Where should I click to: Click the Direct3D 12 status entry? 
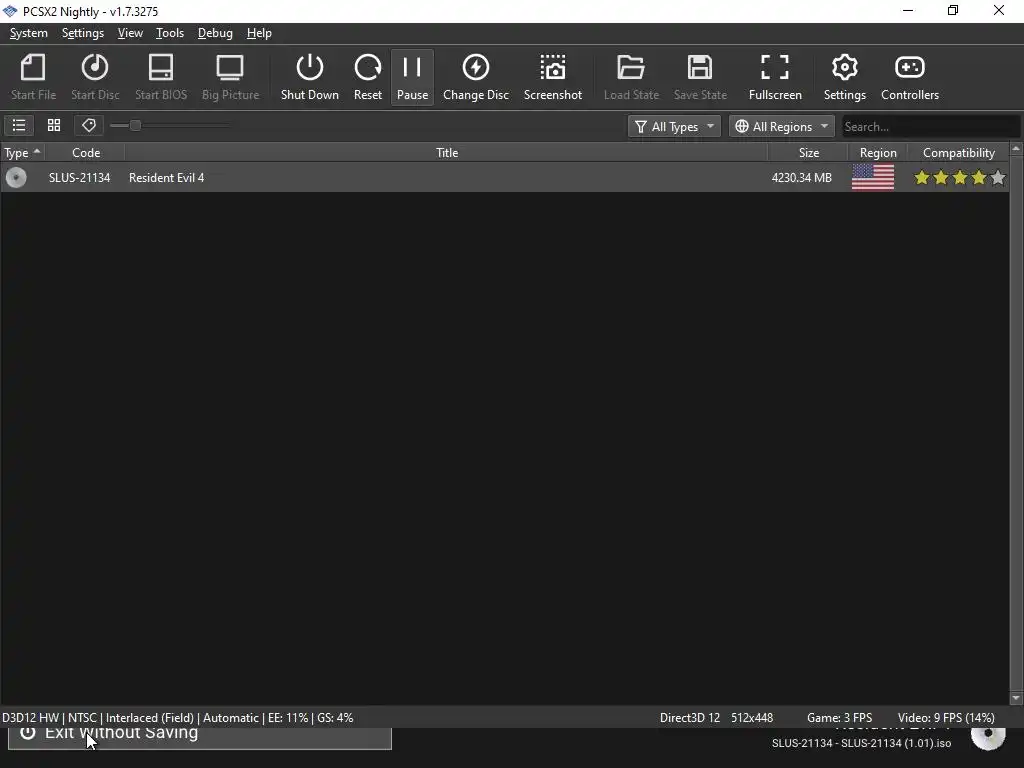tap(690, 718)
